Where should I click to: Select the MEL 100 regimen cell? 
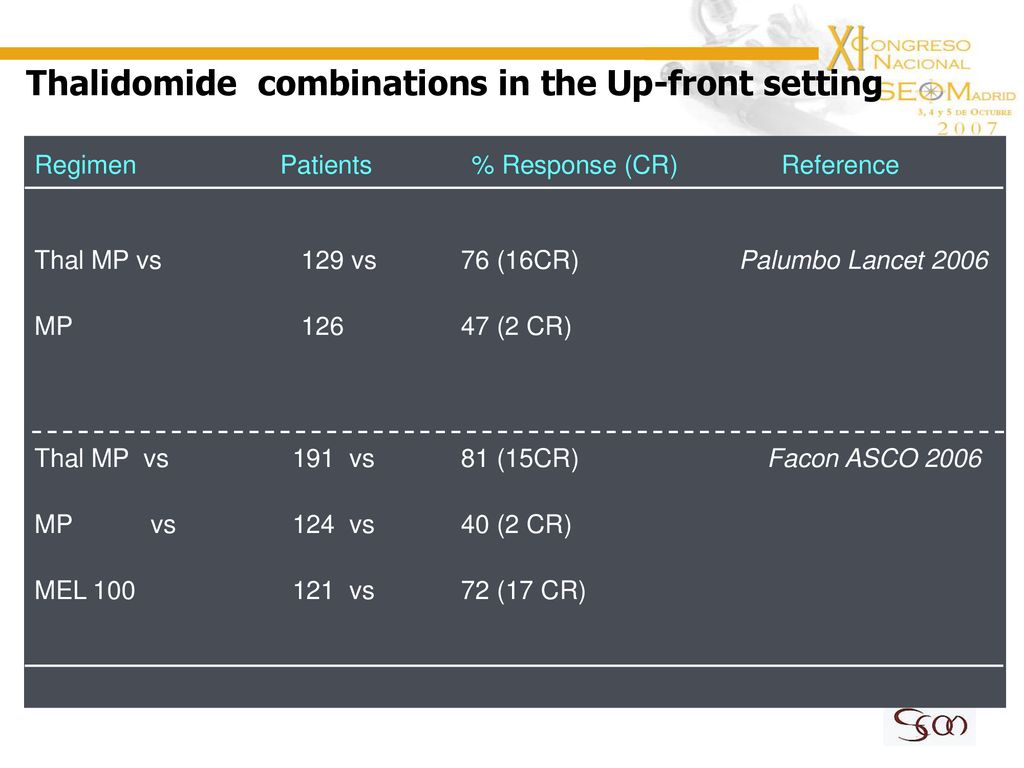[x=85, y=591]
